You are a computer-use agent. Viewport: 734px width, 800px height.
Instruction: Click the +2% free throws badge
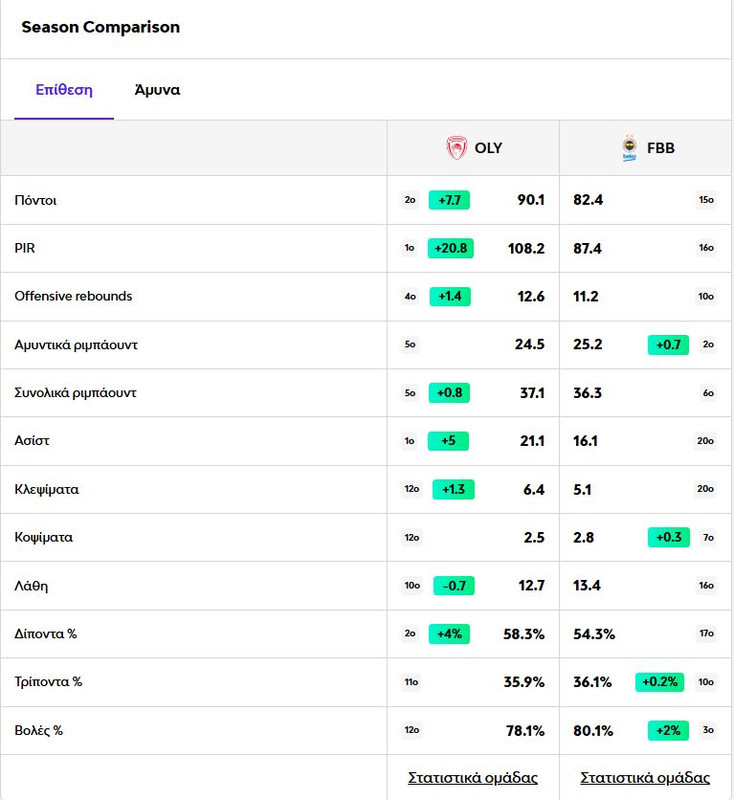pyautogui.click(x=668, y=730)
